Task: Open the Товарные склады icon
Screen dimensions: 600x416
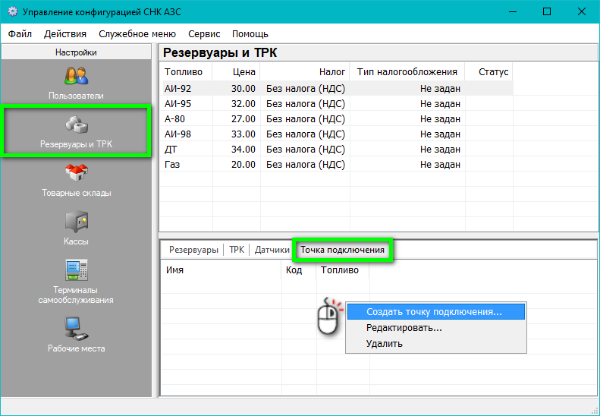Action: click(x=77, y=174)
